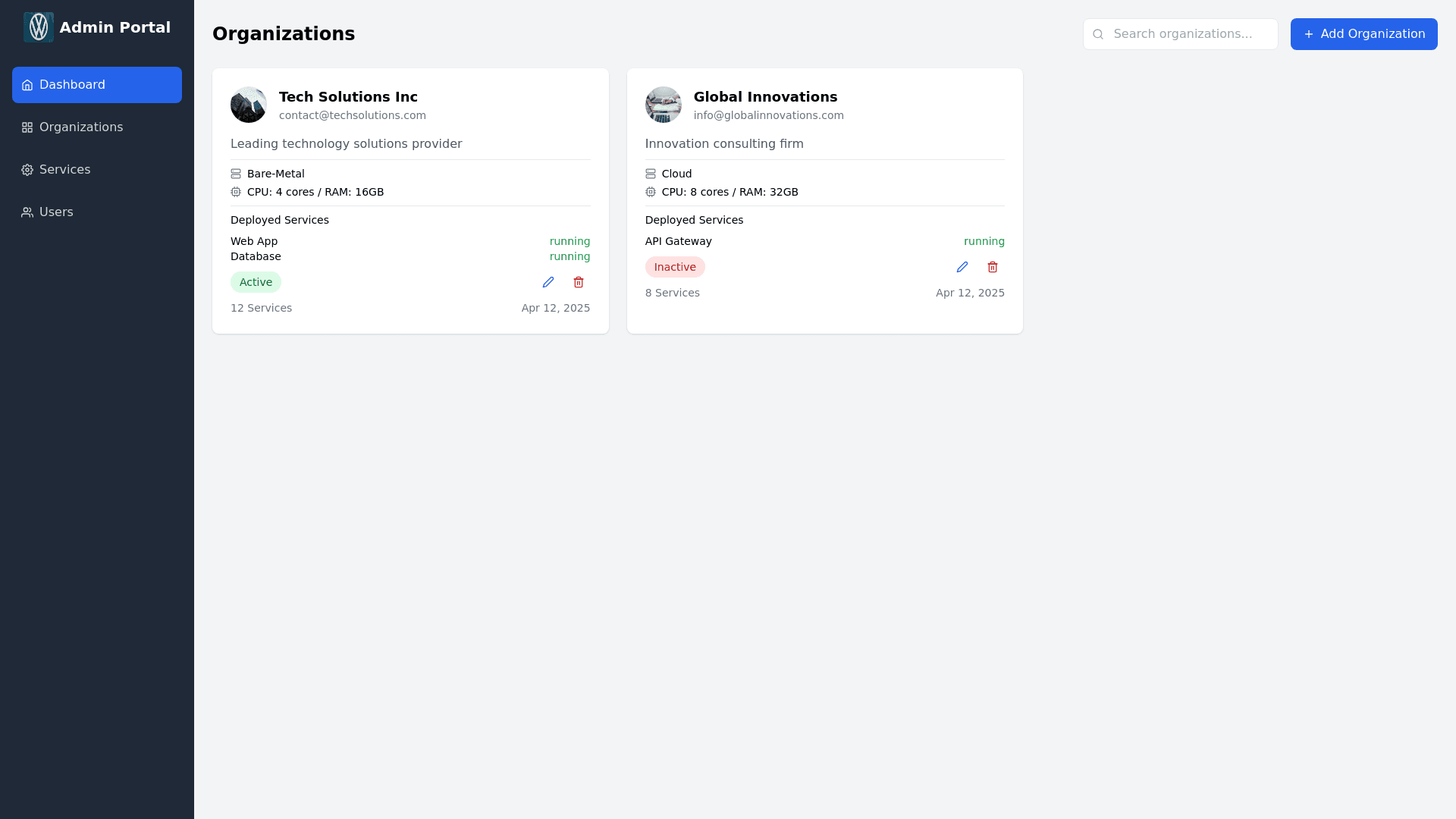Click the Tech Solutions Inc avatar image

pyautogui.click(x=248, y=105)
